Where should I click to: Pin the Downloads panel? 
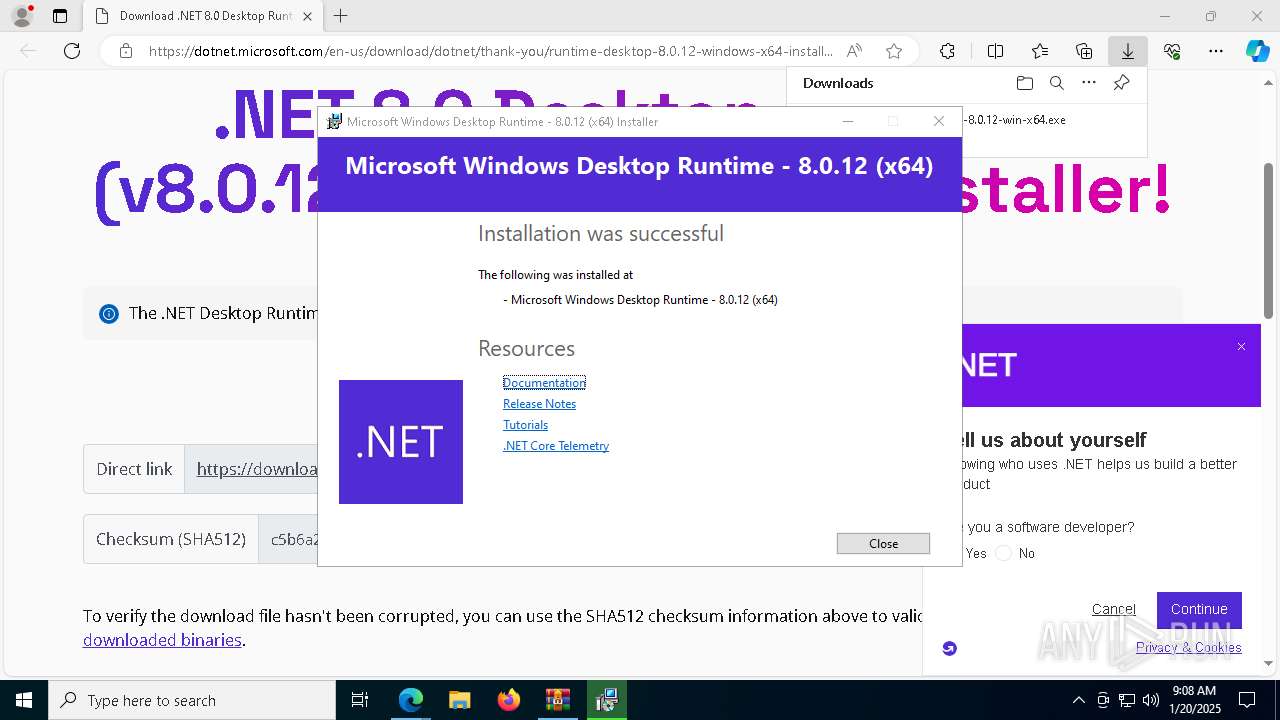click(1122, 83)
